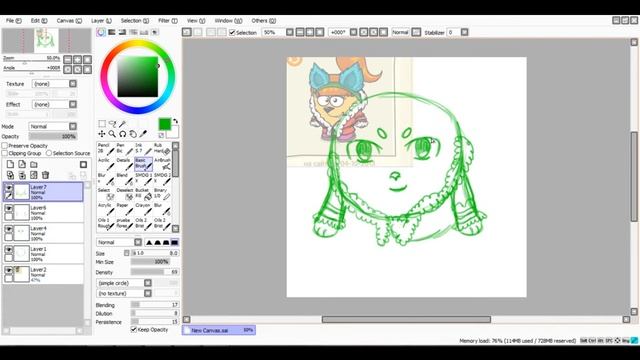Open the Texture dropdown
The image size is (640, 360).
[x=73, y=84]
